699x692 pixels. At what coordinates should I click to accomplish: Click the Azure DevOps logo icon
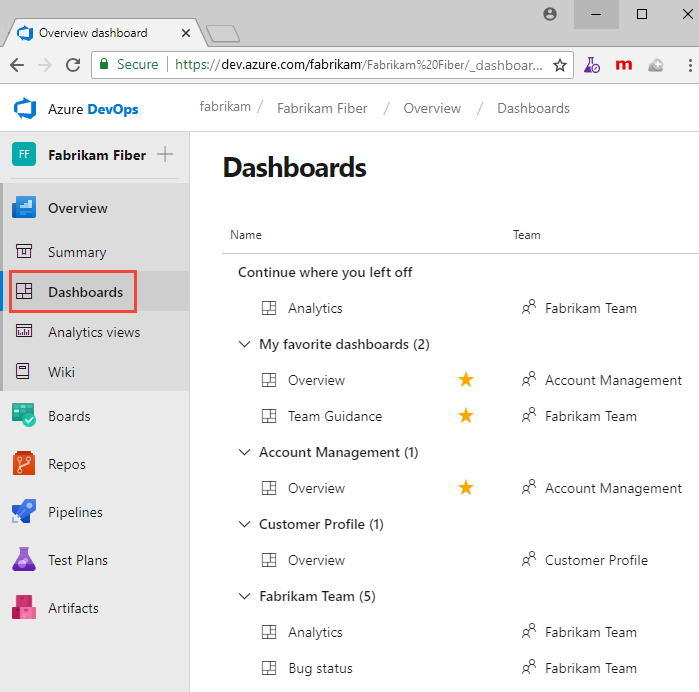(25, 108)
